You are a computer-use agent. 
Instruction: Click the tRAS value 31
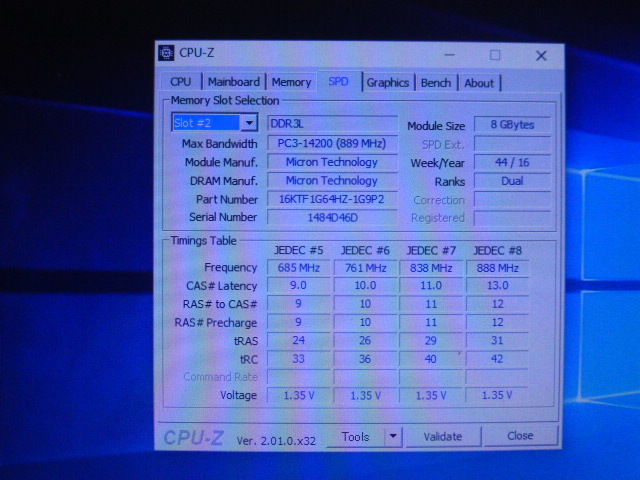pos(497,340)
